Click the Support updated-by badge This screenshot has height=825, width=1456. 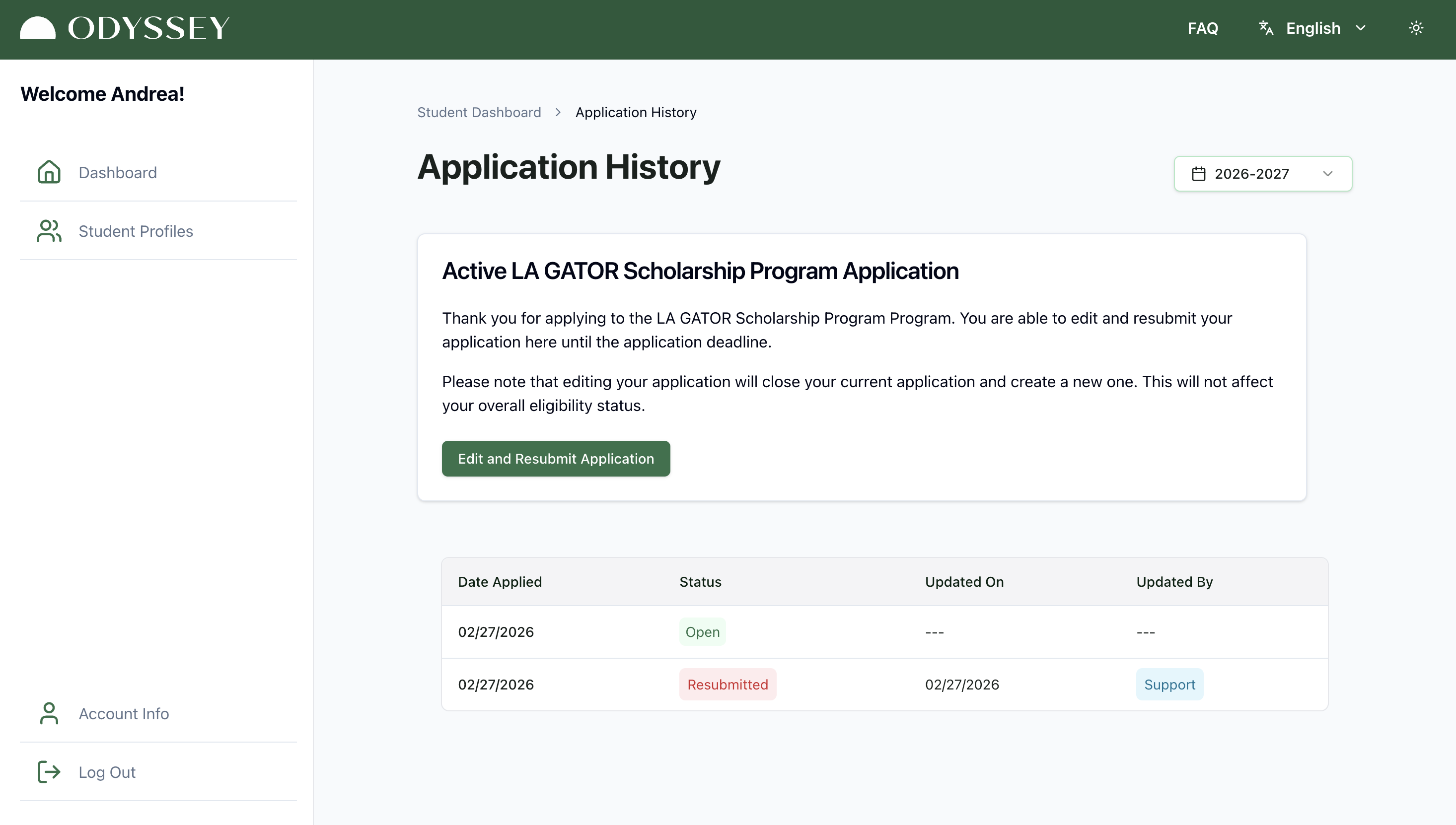coord(1170,685)
